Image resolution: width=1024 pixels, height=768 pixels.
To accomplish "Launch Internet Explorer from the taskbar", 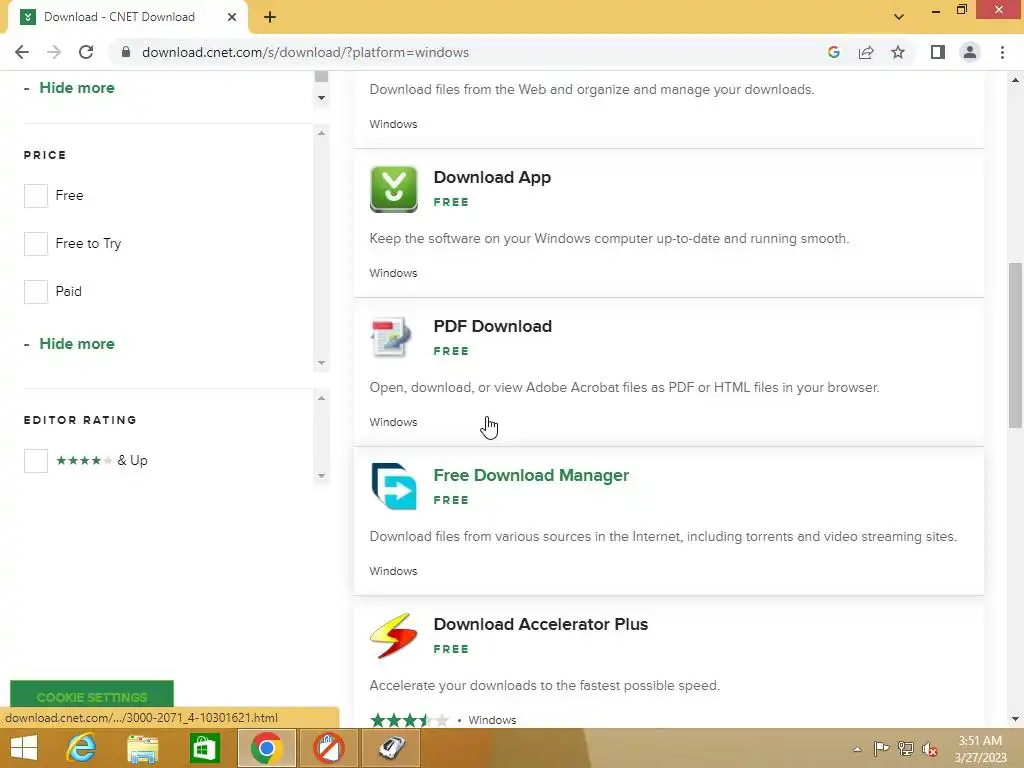I will [x=81, y=748].
